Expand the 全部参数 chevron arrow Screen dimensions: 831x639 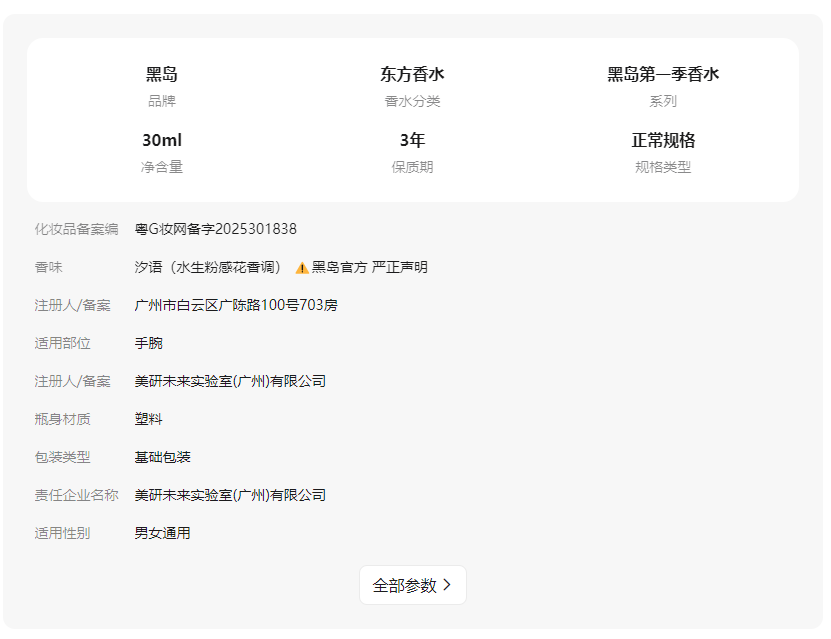(447, 586)
